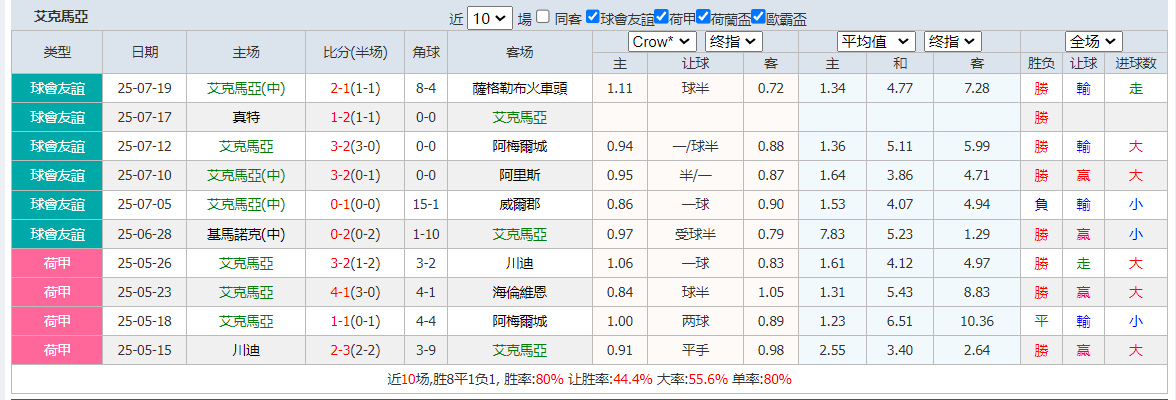Uncheck the 球會友誼 filter checkbox
The height and width of the screenshot is (400, 1176).
point(593,17)
